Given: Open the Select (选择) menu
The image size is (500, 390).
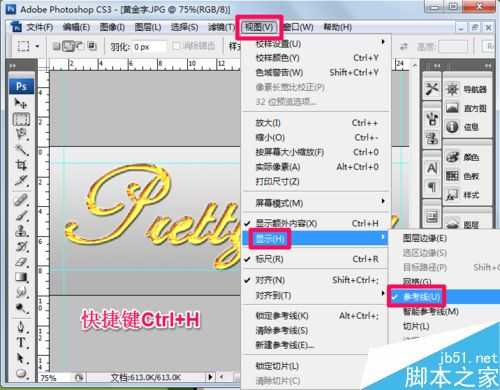Looking at the screenshot, I should click(x=184, y=27).
